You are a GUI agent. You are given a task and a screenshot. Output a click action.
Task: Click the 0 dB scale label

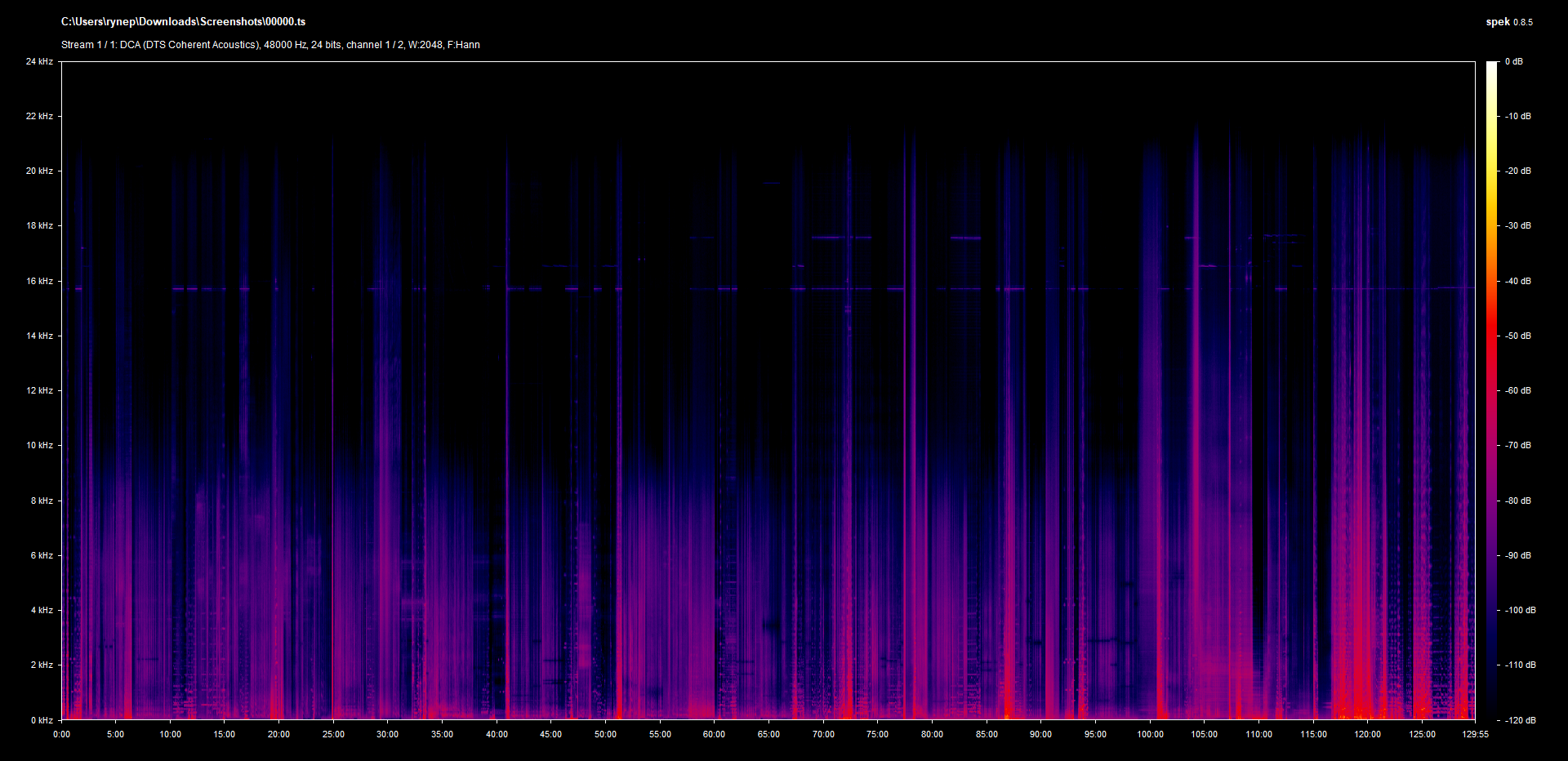tap(1514, 61)
